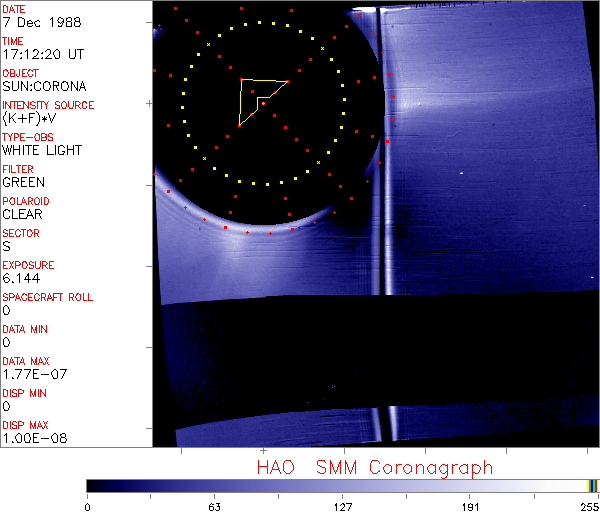Click the '6.144' exposure value
The image size is (600, 512).
point(21,279)
